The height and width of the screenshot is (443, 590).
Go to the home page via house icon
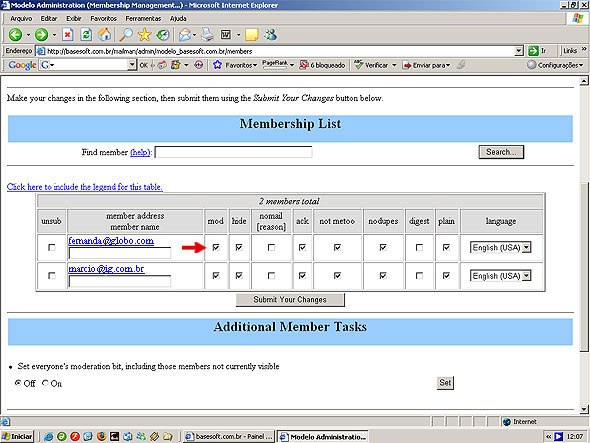[x=105, y=35]
